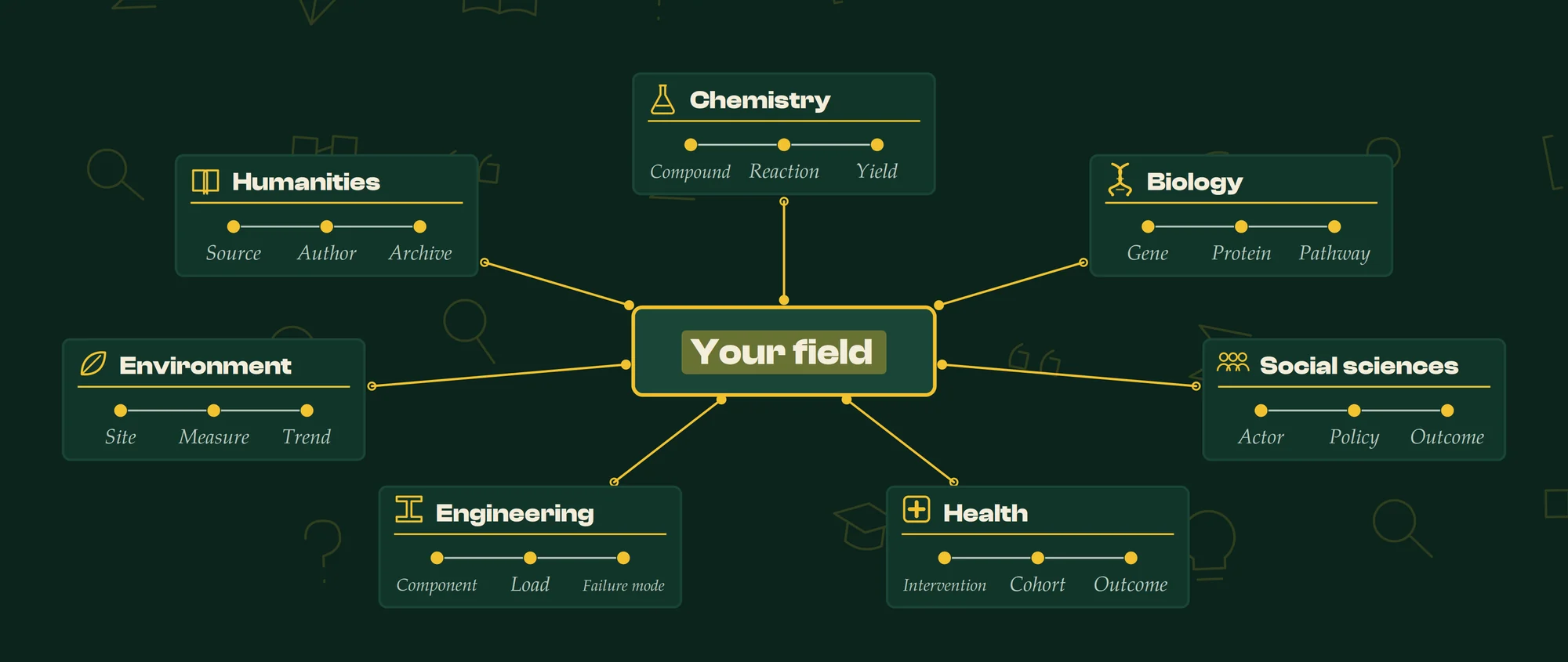
Task: Click the "Biology" card title
Action: (x=1195, y=183)
